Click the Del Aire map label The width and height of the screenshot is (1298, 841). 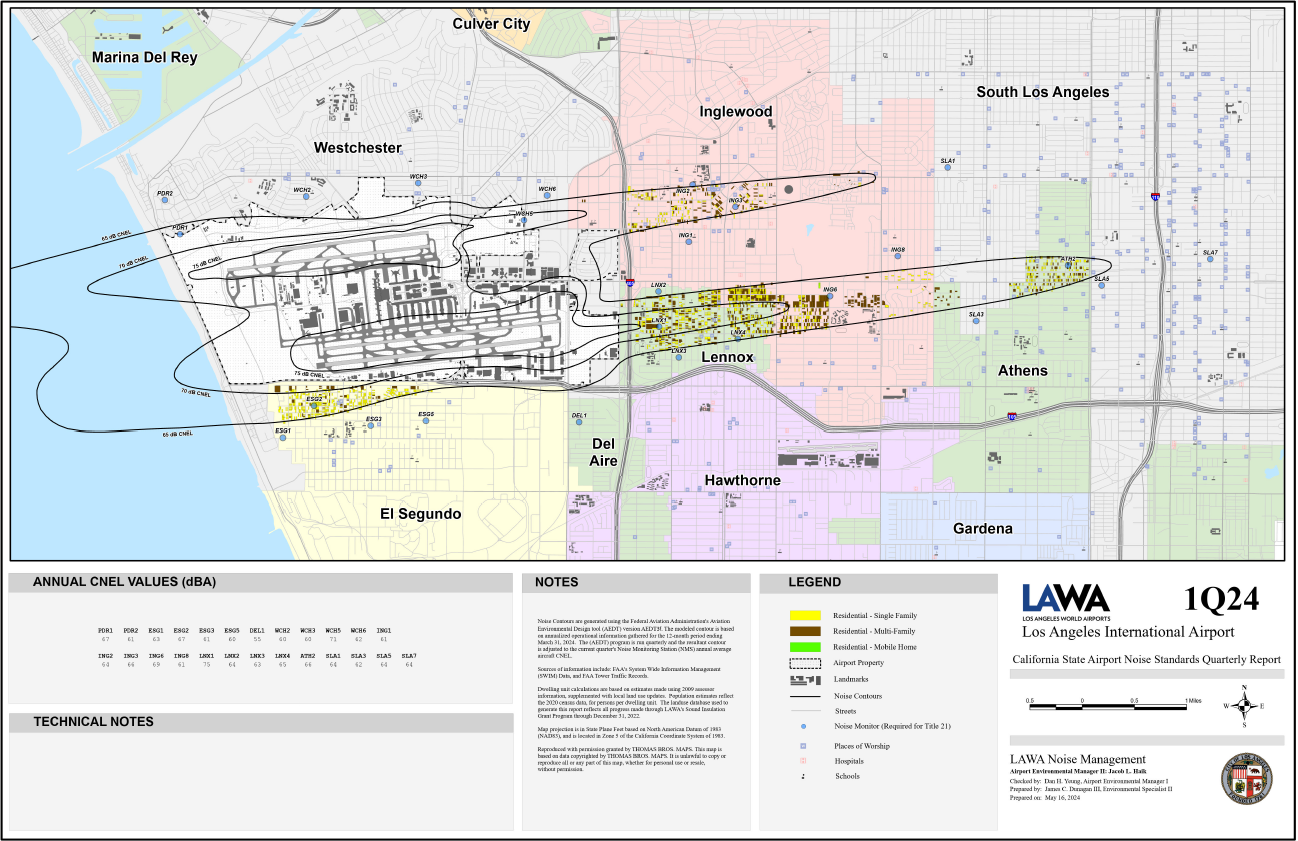(x=604, y=452)
